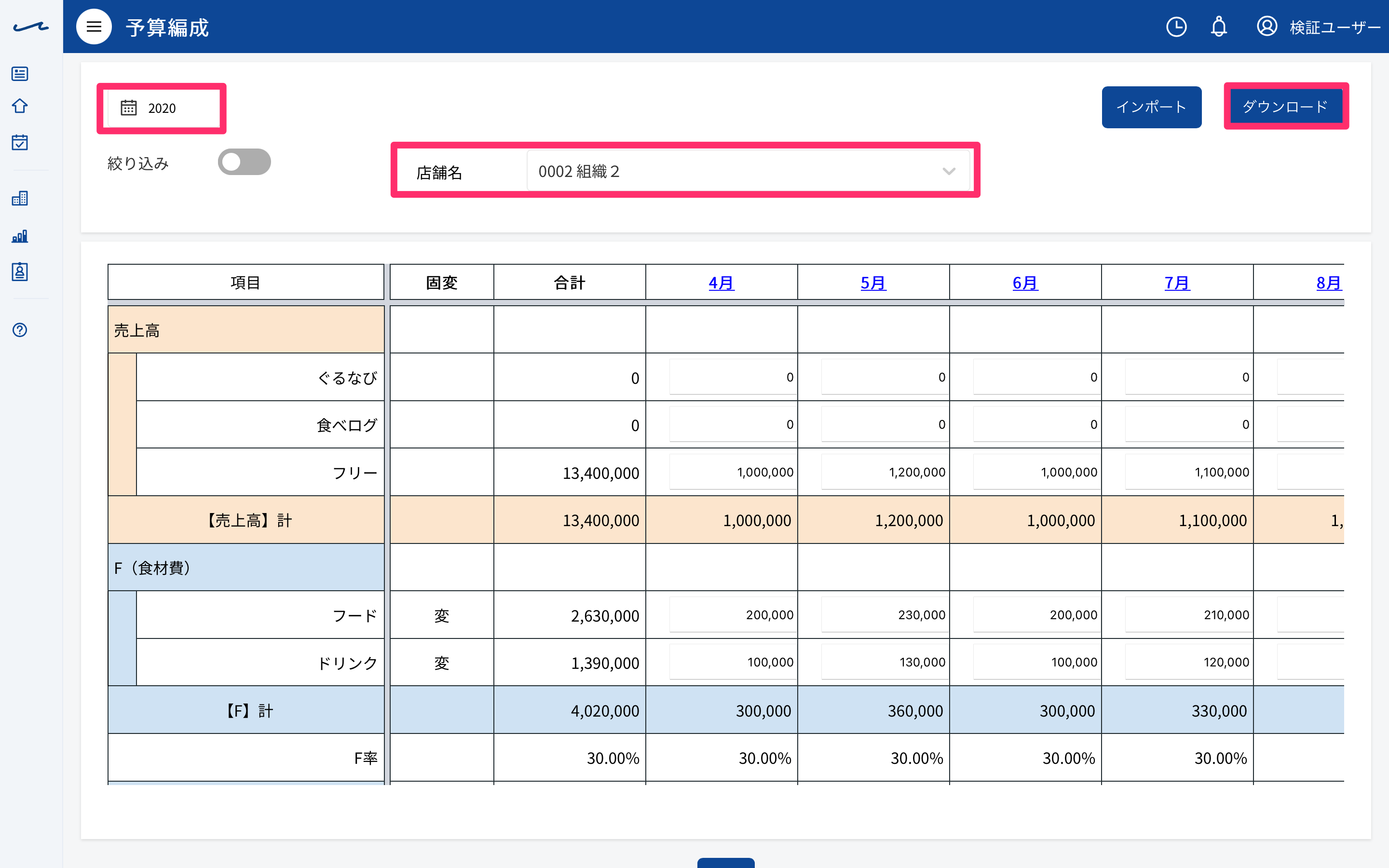Open the 5月 column link
The height and width of the screenshot is (868, 1389).
(x=873, y=283)
